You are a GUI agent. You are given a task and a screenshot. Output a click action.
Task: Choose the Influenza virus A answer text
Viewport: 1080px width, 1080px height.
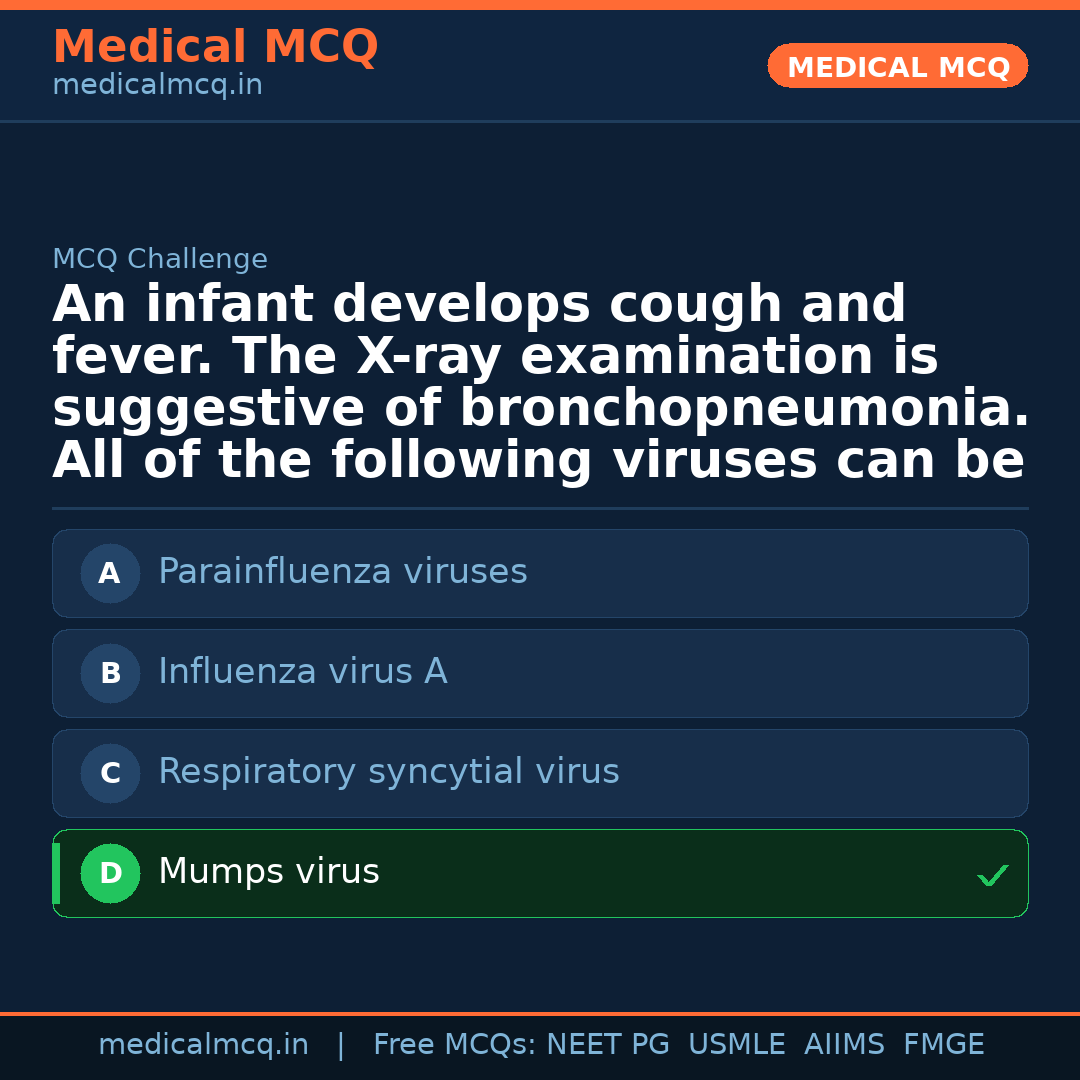302,672
